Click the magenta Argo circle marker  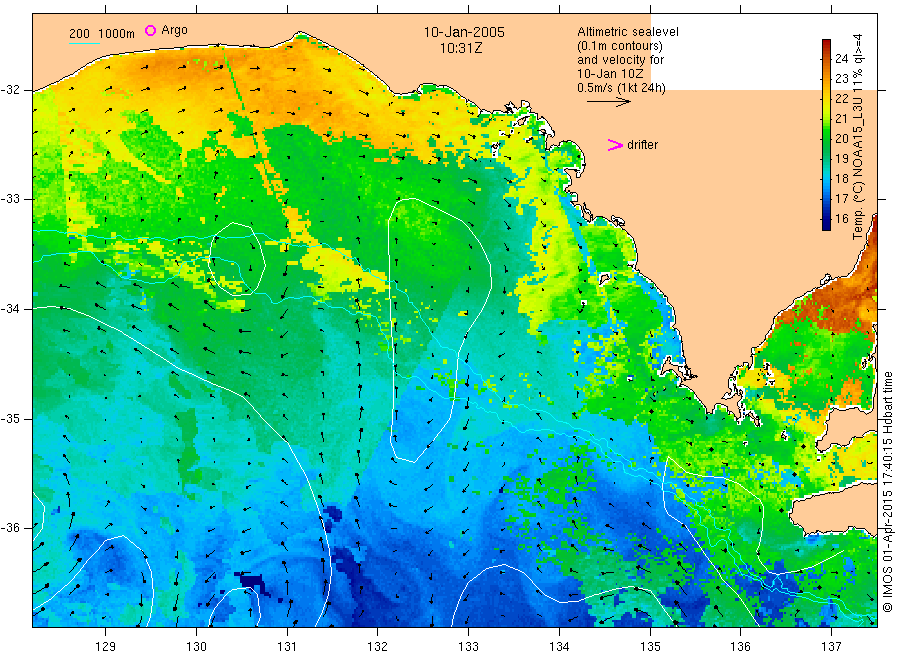pos(150,30)
